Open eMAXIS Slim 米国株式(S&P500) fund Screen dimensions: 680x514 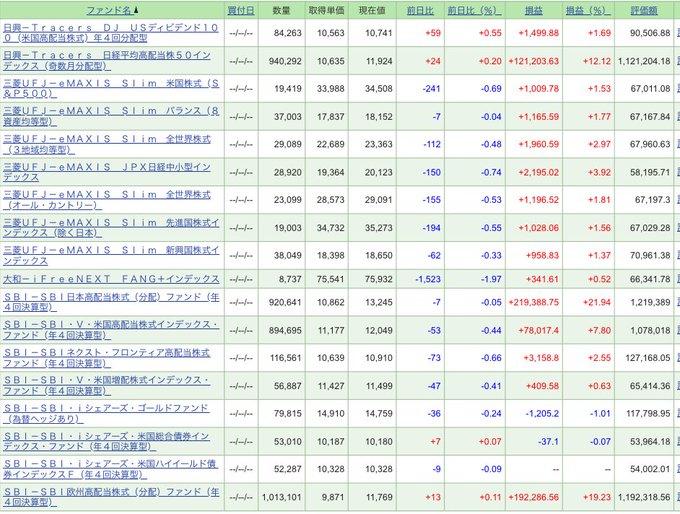(x=111, y=88)
